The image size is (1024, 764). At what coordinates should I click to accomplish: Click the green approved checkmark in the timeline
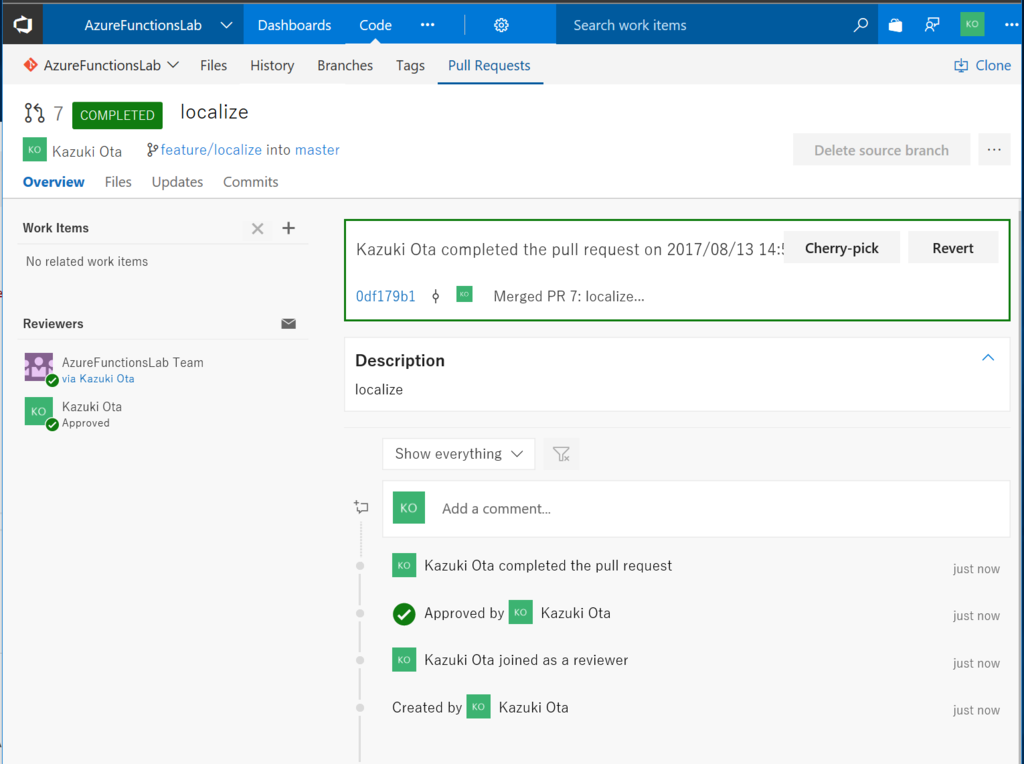404,614
